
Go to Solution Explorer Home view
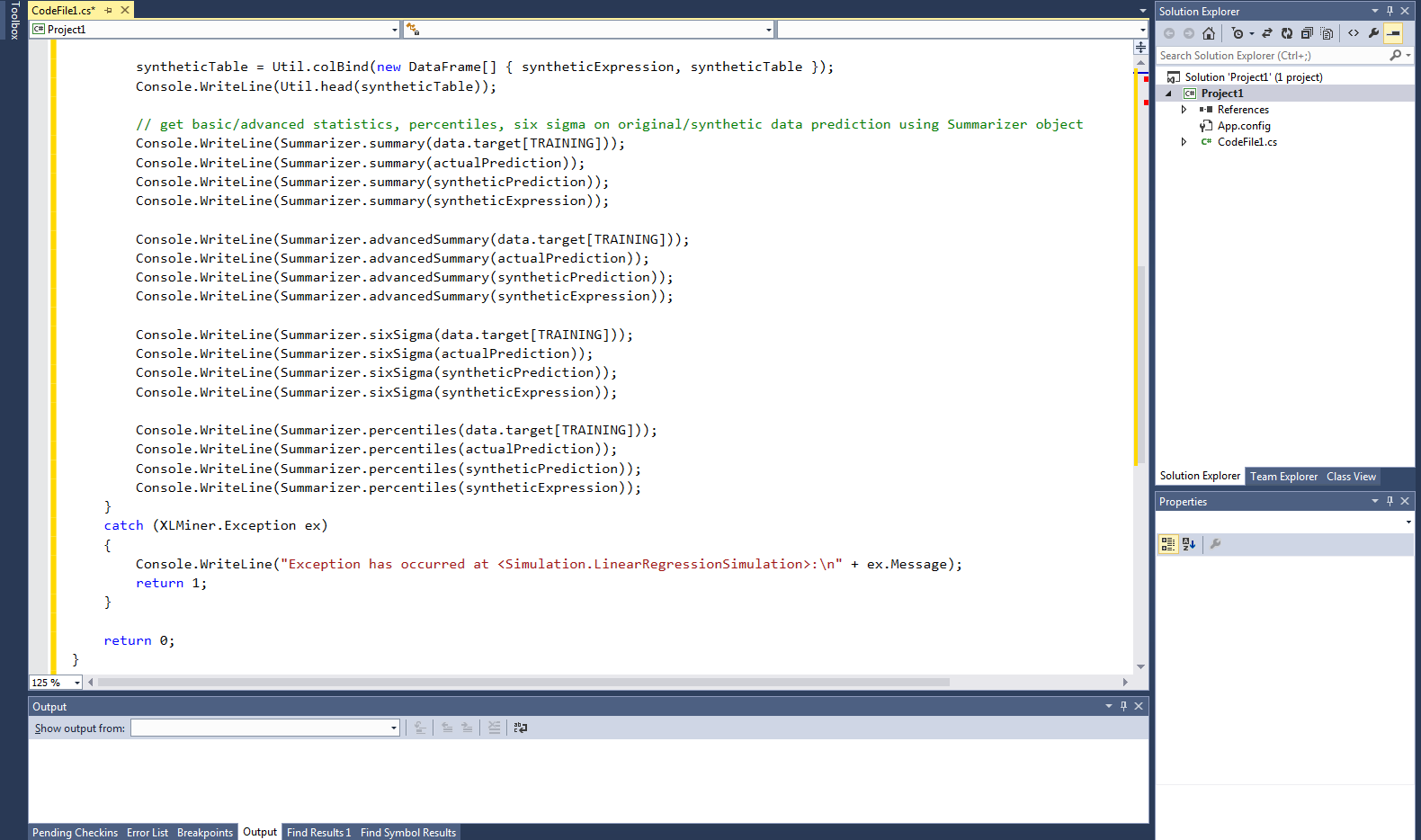1209,33
